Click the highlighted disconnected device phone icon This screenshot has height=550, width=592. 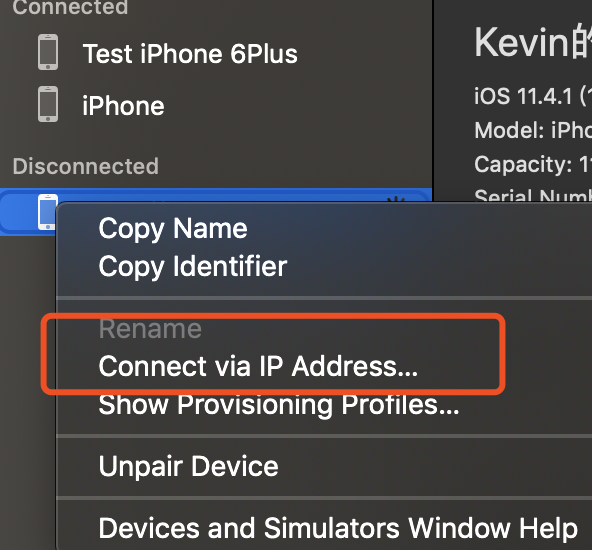(x=48, y=212)
